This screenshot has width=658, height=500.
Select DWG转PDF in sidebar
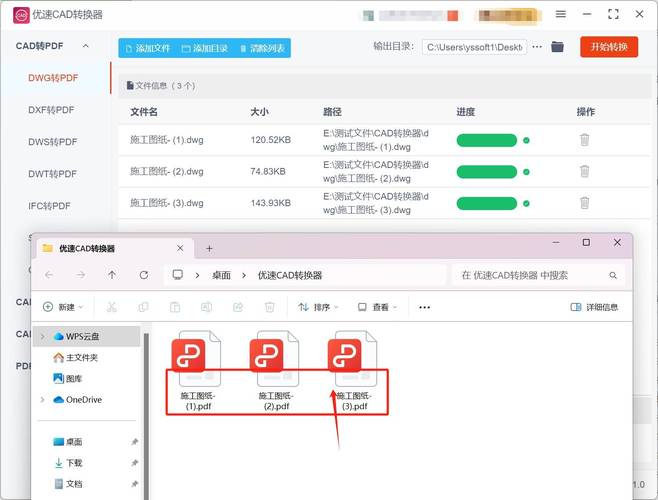tap(53, 78)
